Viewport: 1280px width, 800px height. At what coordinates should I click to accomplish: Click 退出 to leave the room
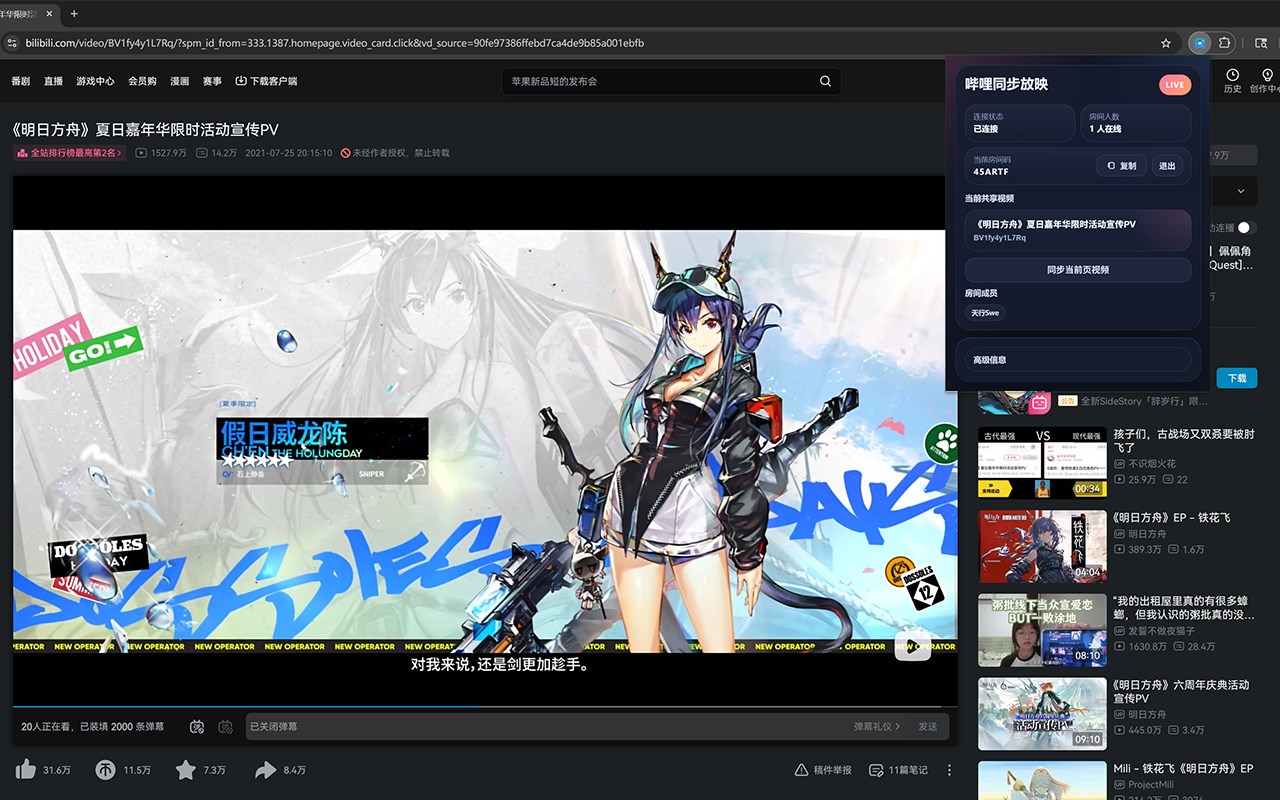pos(1167,166)
